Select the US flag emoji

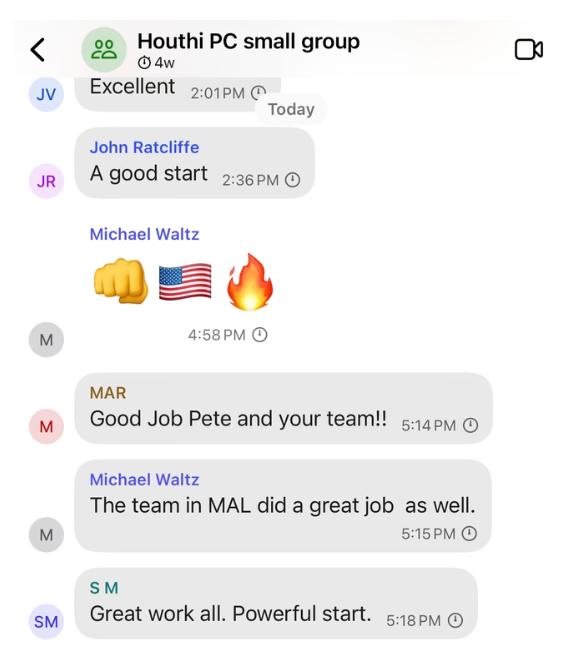pyautogui.click(x=185, y=282)
